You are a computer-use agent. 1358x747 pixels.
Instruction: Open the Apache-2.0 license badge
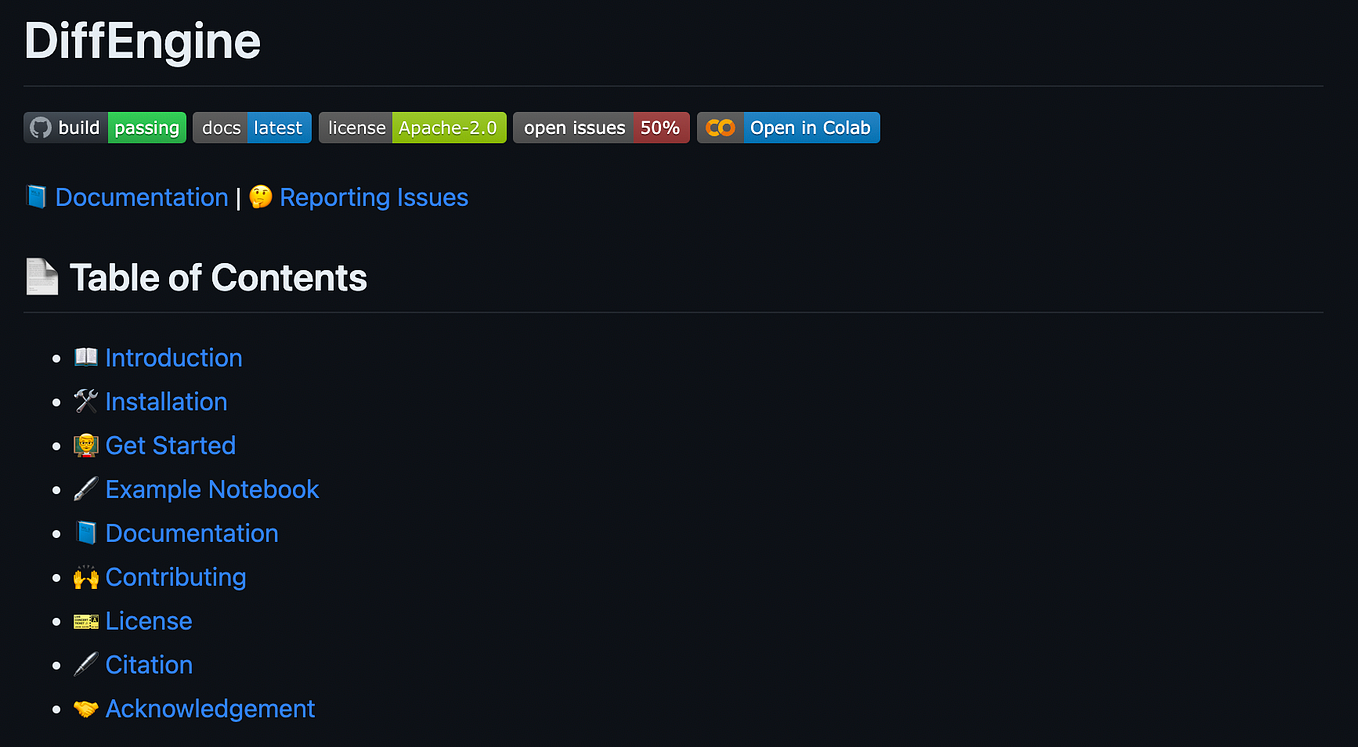412,127
